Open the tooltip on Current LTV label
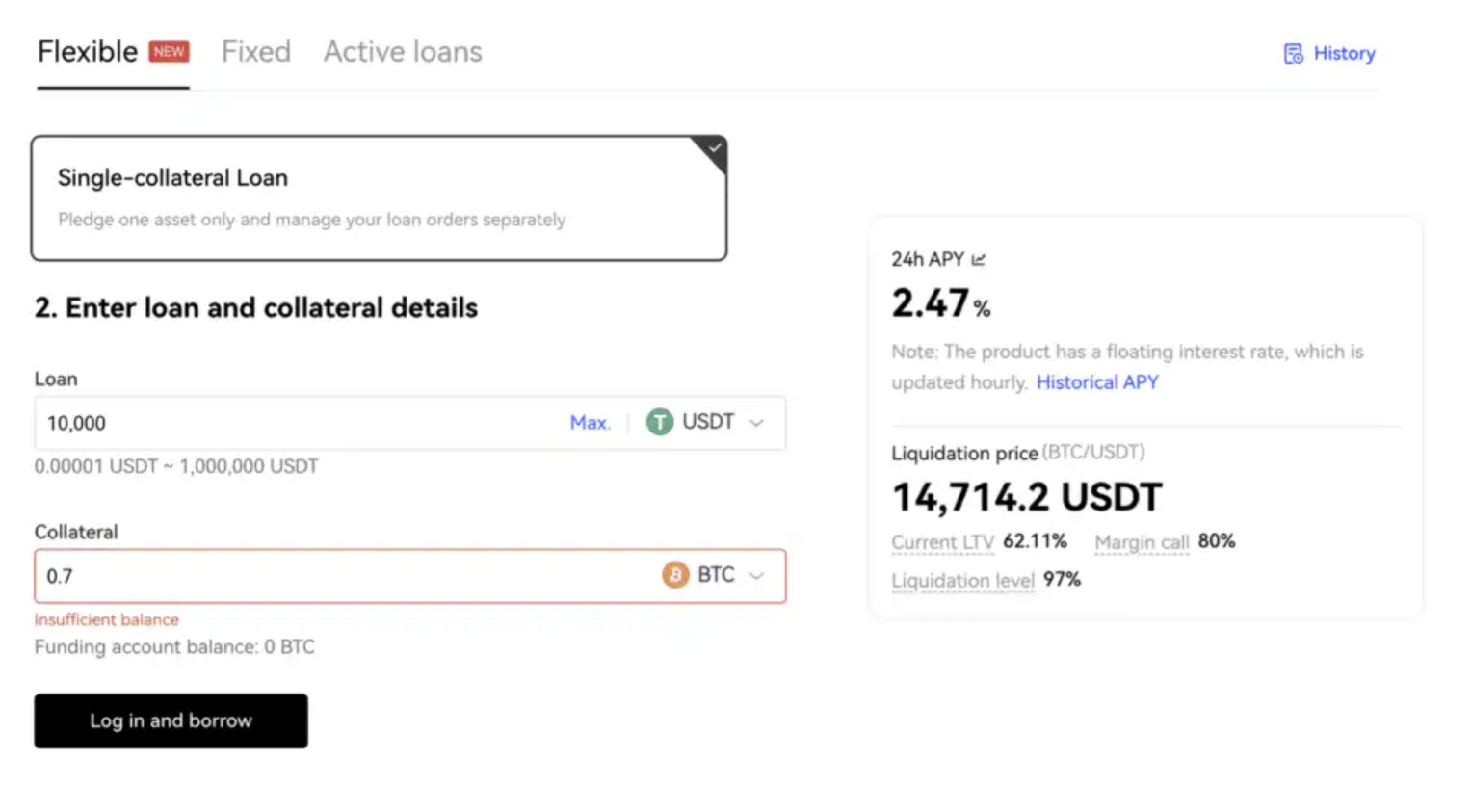The image size is (1472, 812). pyautogui.click(x=941, y=542)
